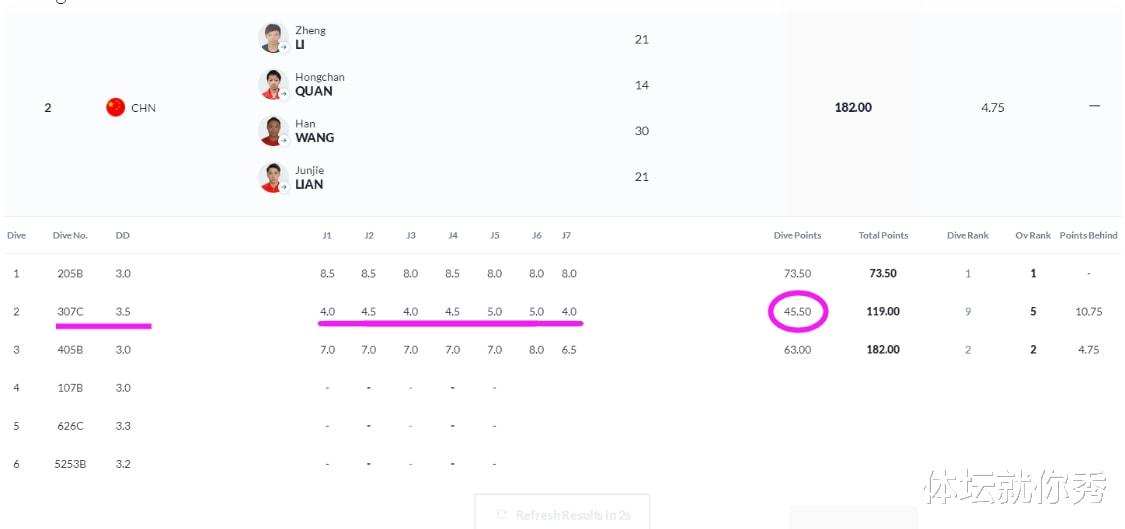Open Han Wang's athlete profile photo

coord(273,131)
